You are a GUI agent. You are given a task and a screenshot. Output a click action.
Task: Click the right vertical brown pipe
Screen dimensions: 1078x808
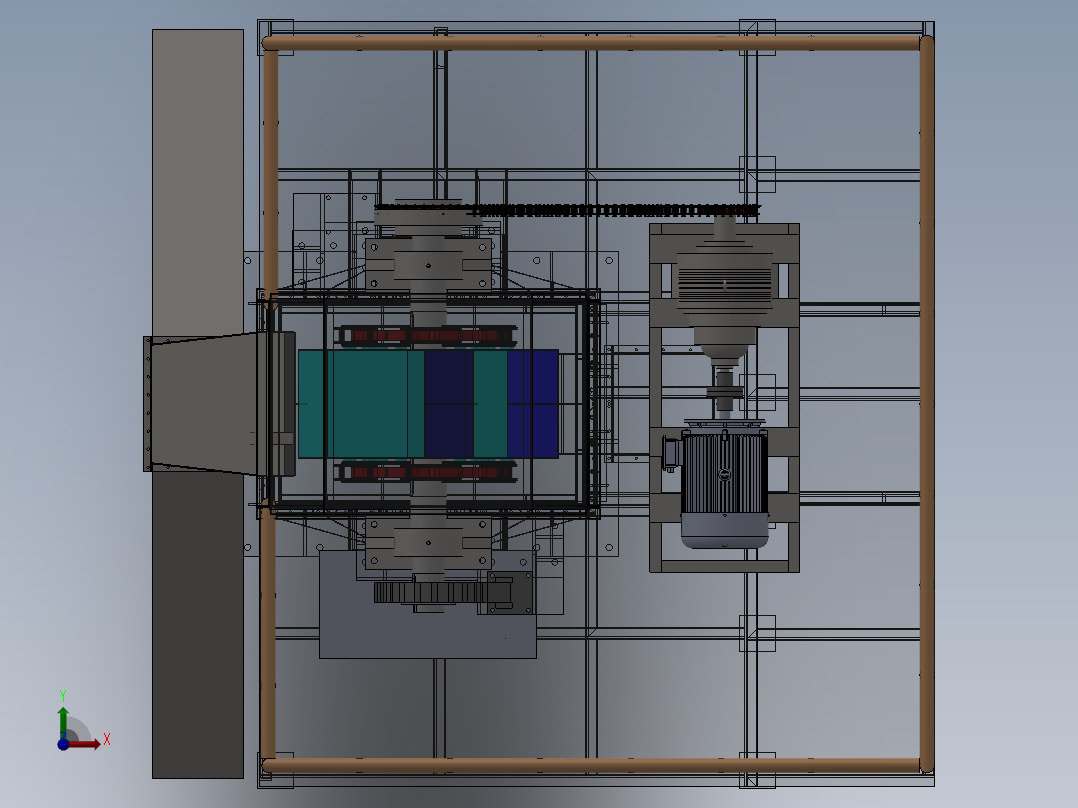coord(926,400)
